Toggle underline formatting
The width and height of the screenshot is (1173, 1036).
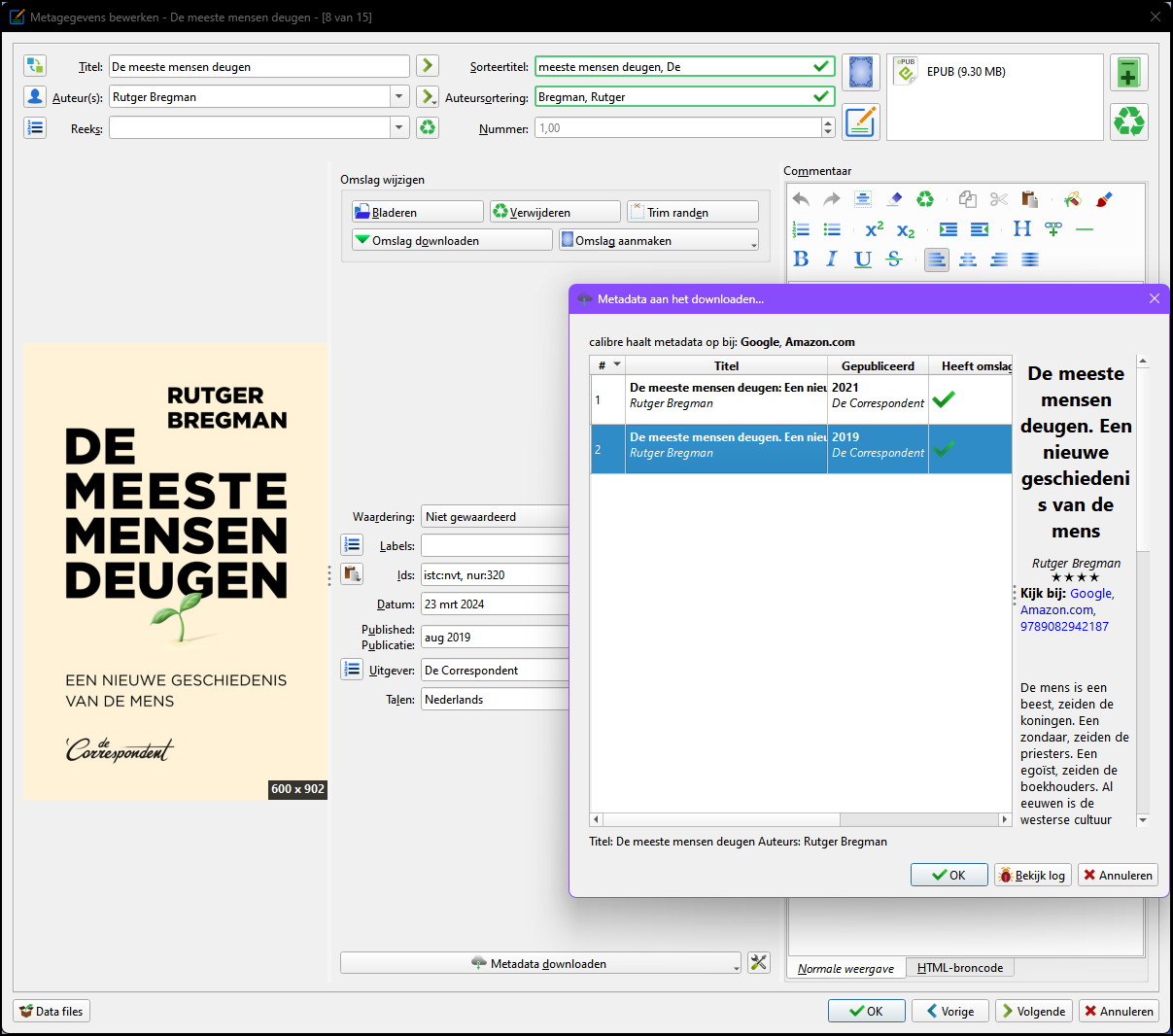tap(863, 259)
